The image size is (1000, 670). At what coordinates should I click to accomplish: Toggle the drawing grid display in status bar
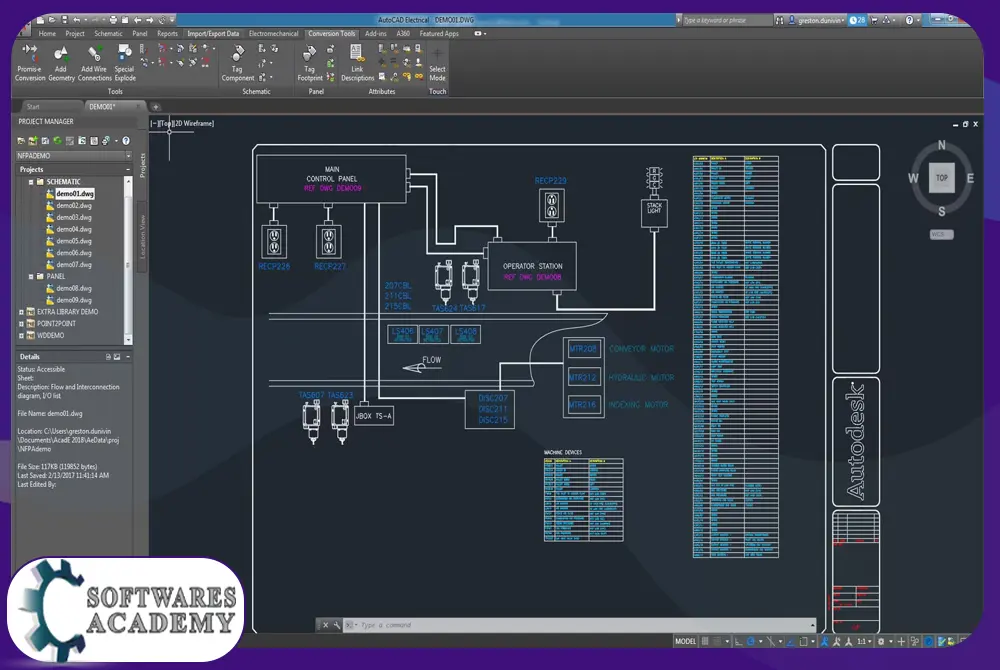point(705,641)
